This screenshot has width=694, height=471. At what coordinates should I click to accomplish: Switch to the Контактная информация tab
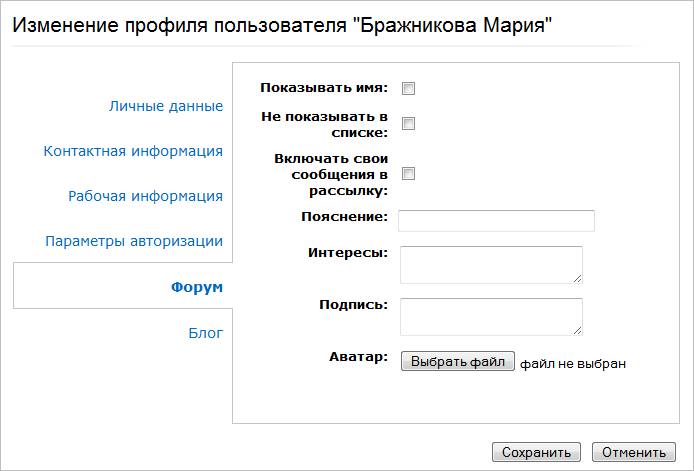point(133,151)
